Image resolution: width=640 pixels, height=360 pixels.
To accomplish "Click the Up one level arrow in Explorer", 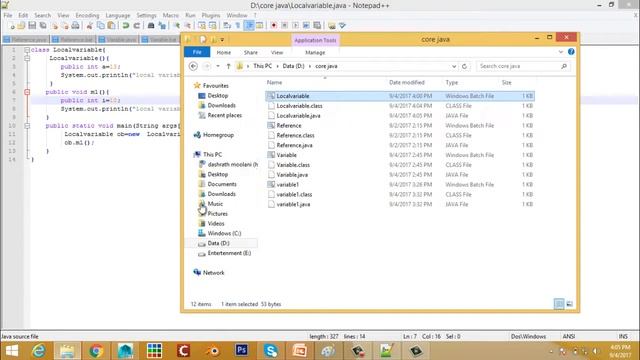I will [229, 66].
